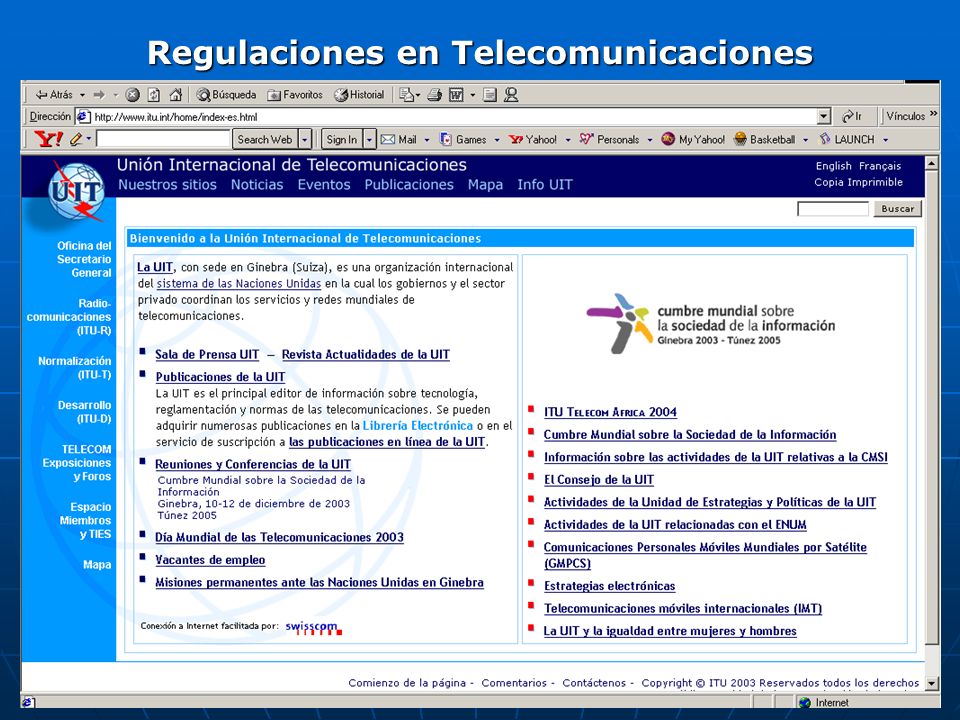Screen dimensions: 960x720
Task: Click the Search Web button
Action: coord(264,140)
